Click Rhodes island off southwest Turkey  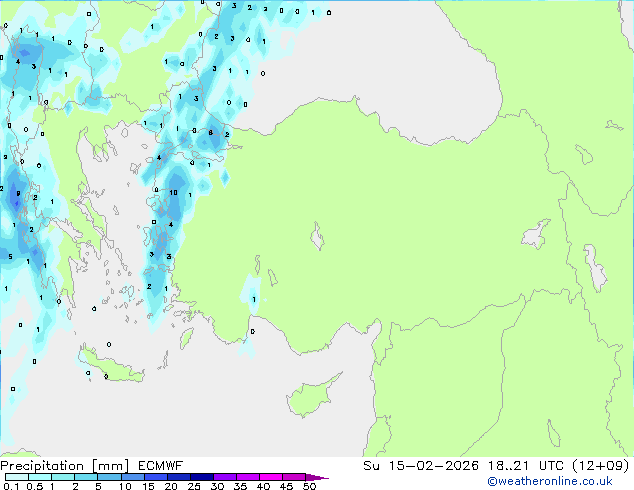(x=186, y=338)
